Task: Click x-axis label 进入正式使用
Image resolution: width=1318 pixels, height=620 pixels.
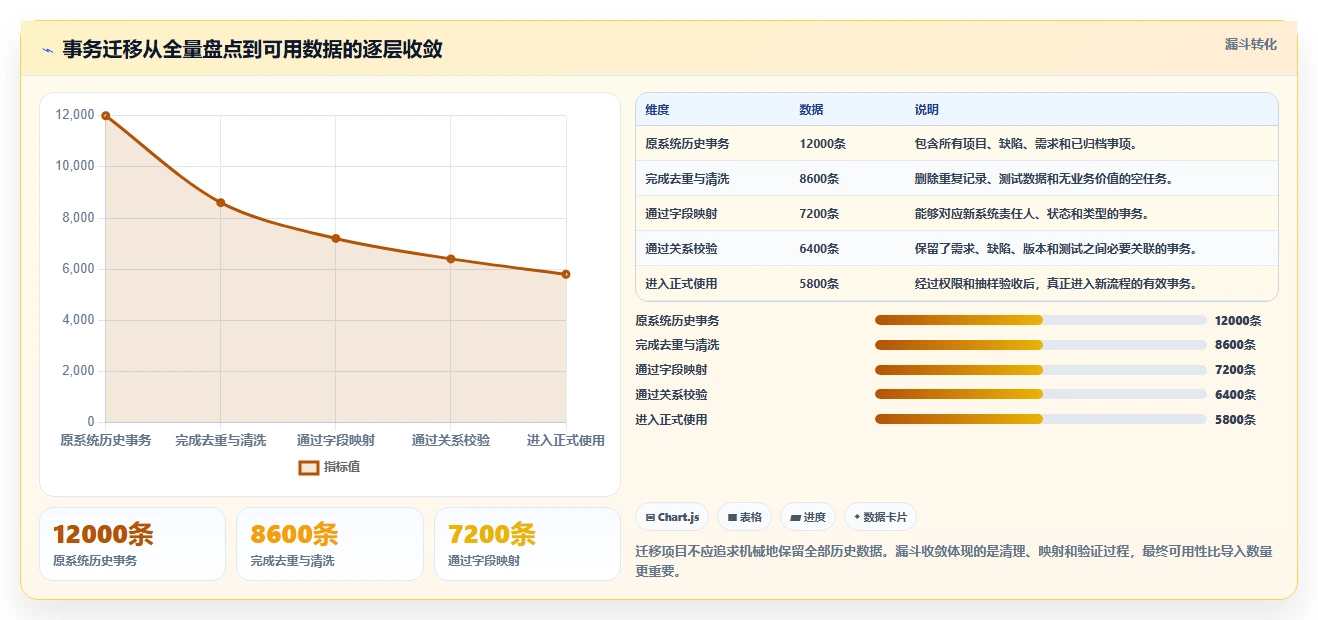Action: click(566, 440)
